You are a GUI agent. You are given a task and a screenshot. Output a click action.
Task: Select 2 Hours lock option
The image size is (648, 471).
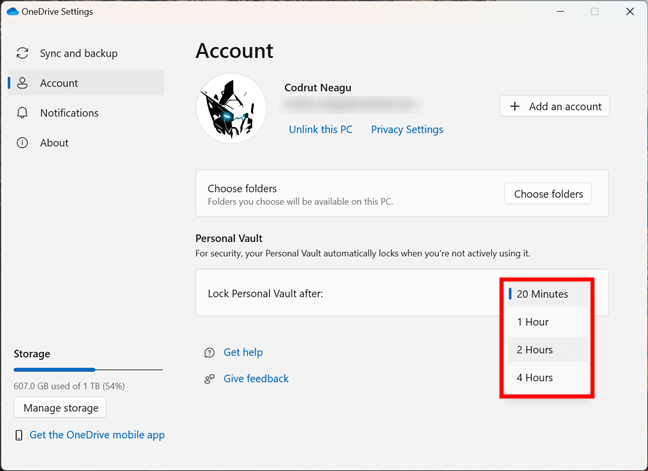pyautogui.click(x=548, y=350)
